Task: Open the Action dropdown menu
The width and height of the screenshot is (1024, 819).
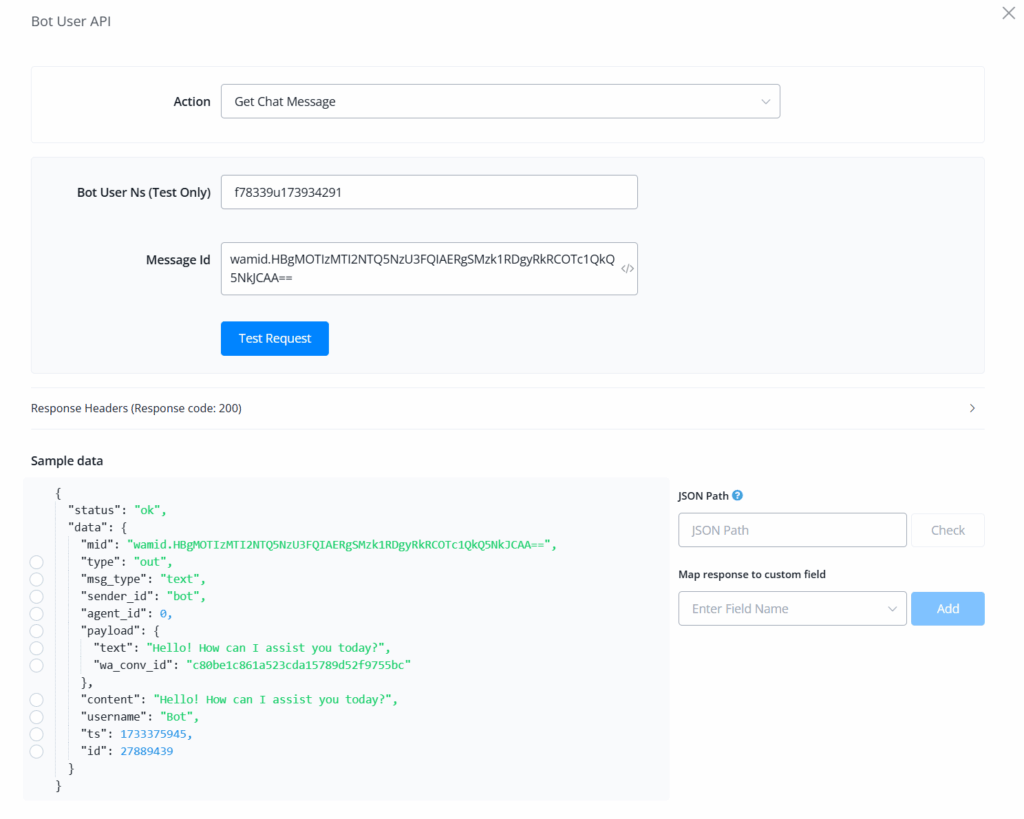Action: tap(500, 102)
